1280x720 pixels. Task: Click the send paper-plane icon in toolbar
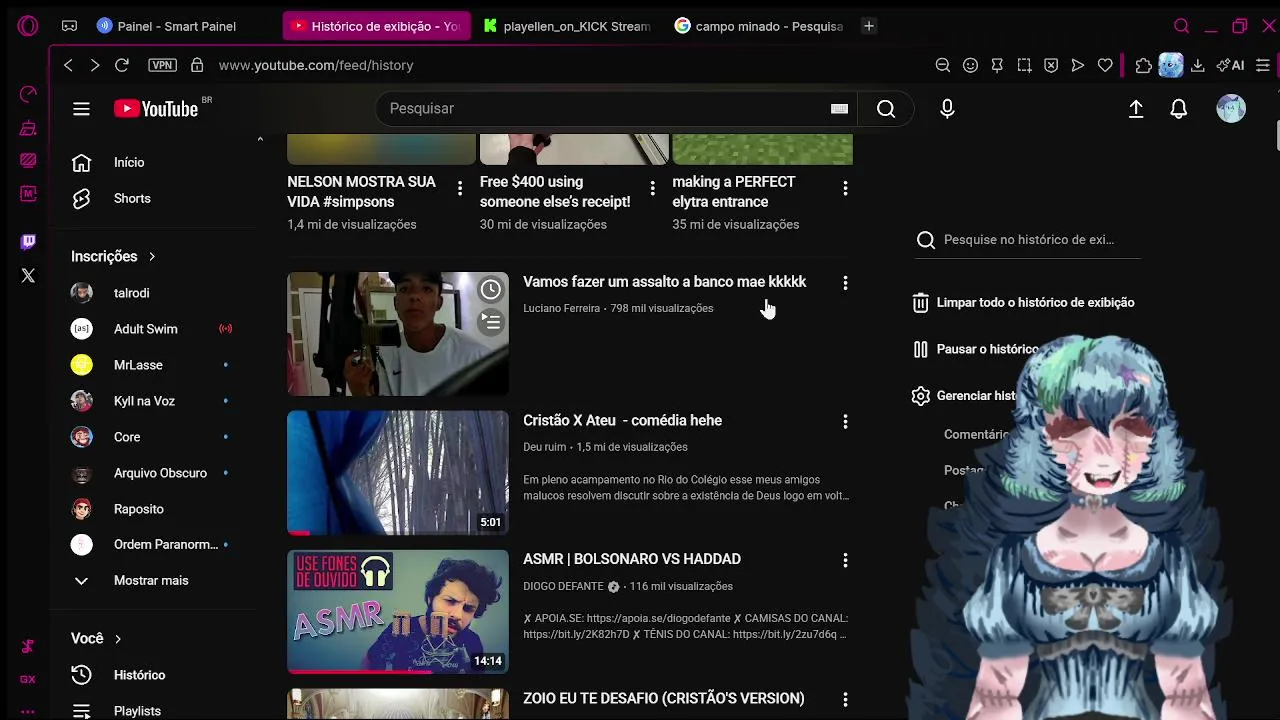pyautogui.click(x=1078, y=65)
